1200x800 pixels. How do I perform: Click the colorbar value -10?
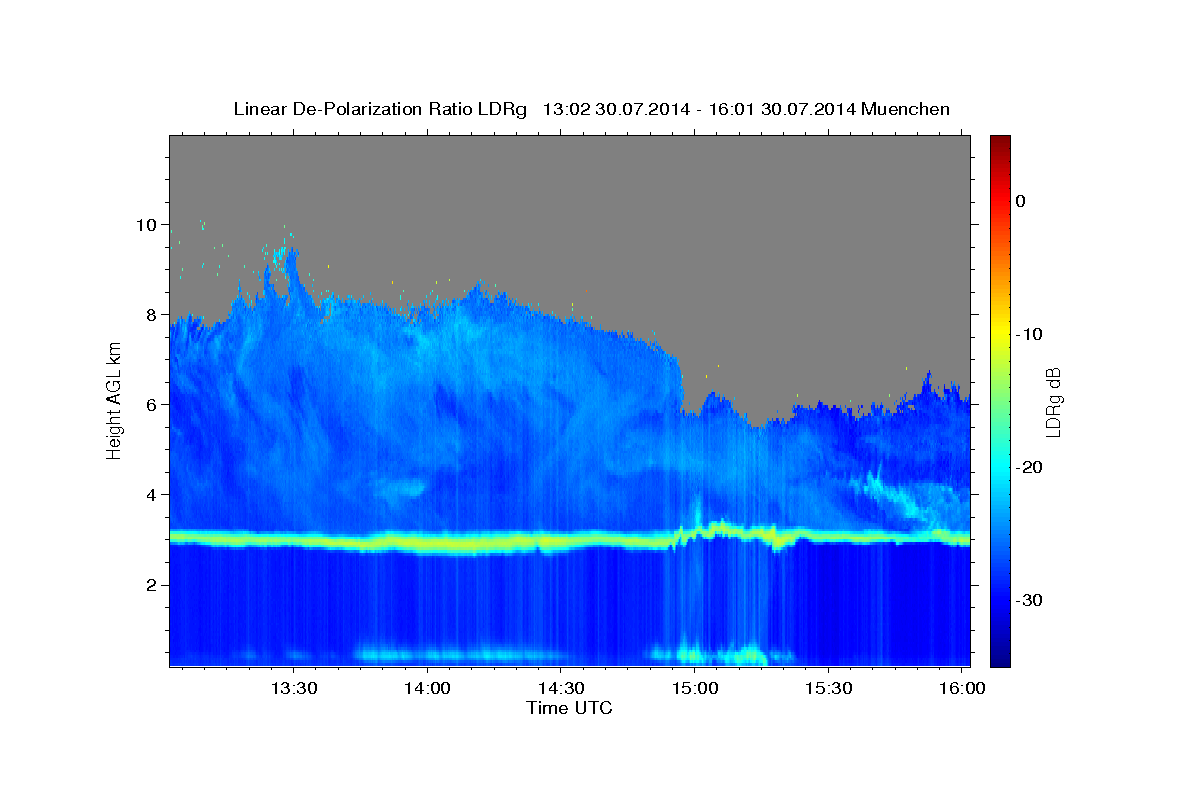point(1029,334)
